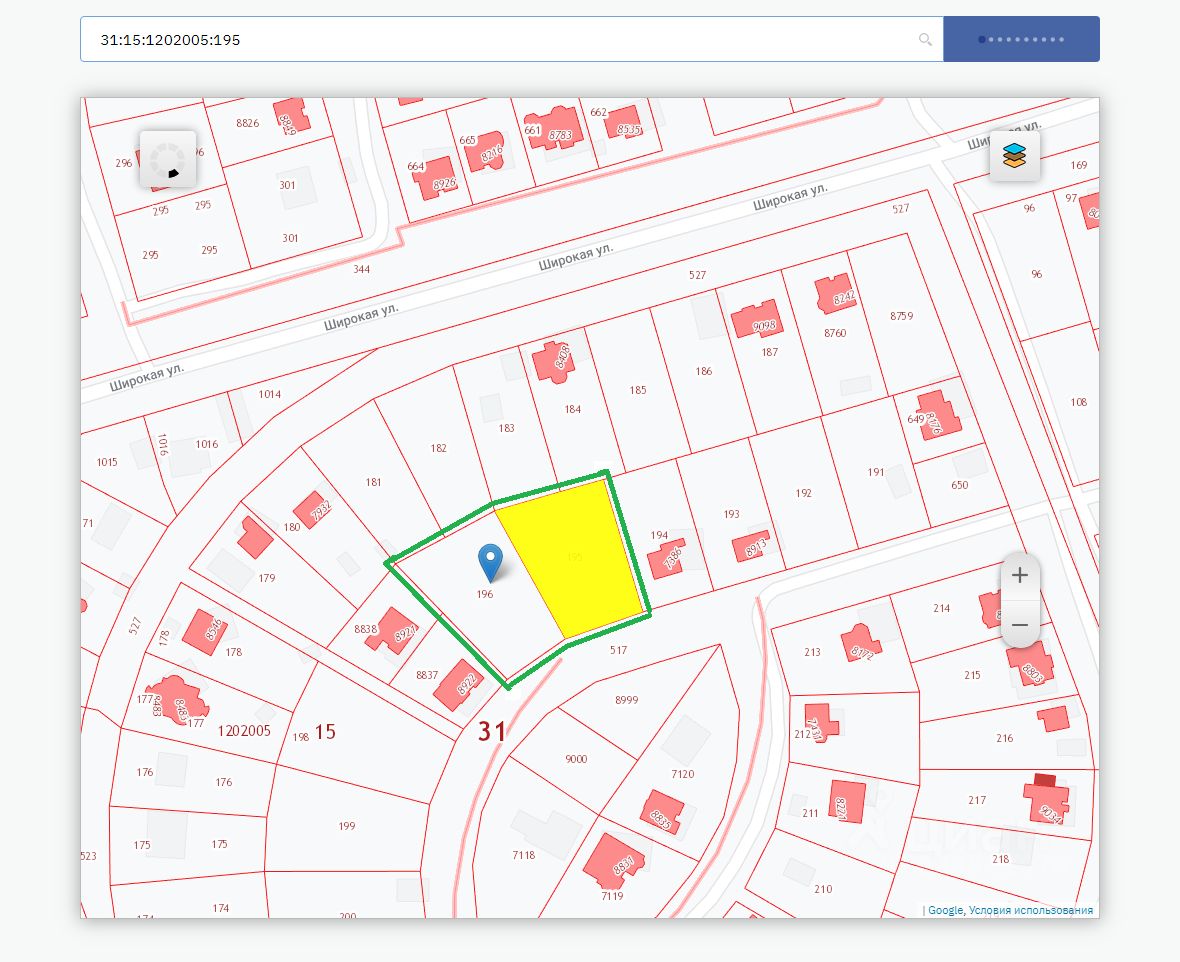Click building 8831 footprint
This screenshot has height=962, width=1180.
click(613, 863)
